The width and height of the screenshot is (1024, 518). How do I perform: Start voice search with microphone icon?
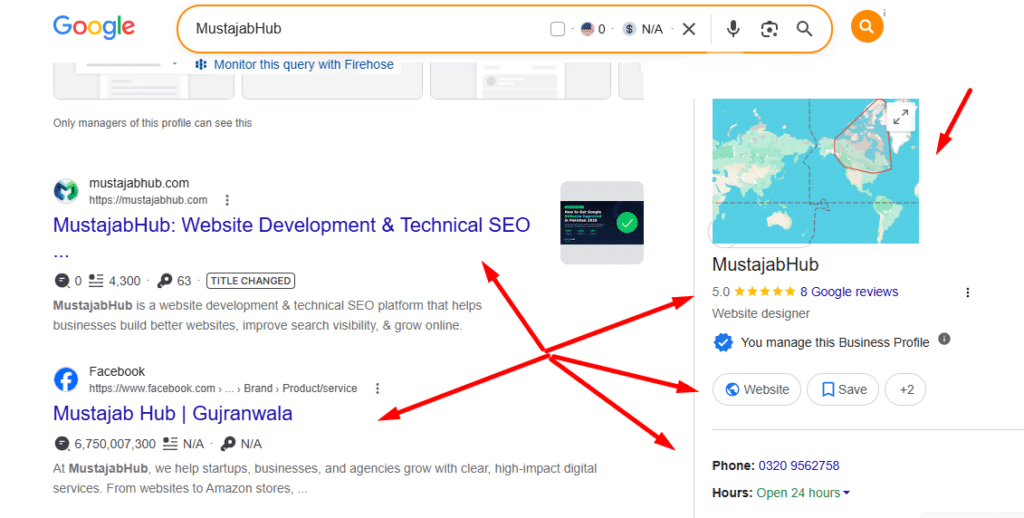(733, 29)
